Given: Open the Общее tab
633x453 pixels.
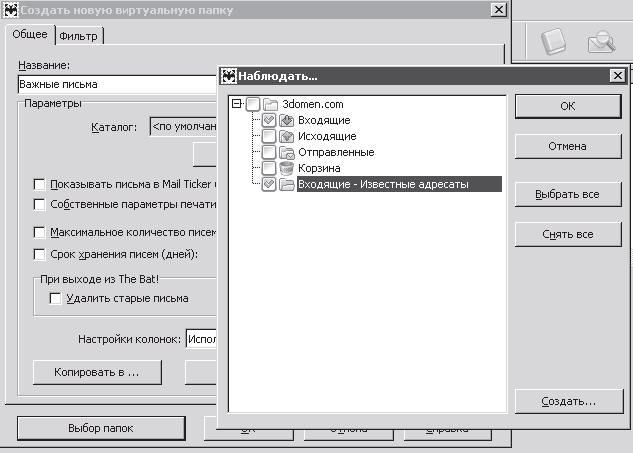Looking at the screenshot, I should (x=30, y=35).
